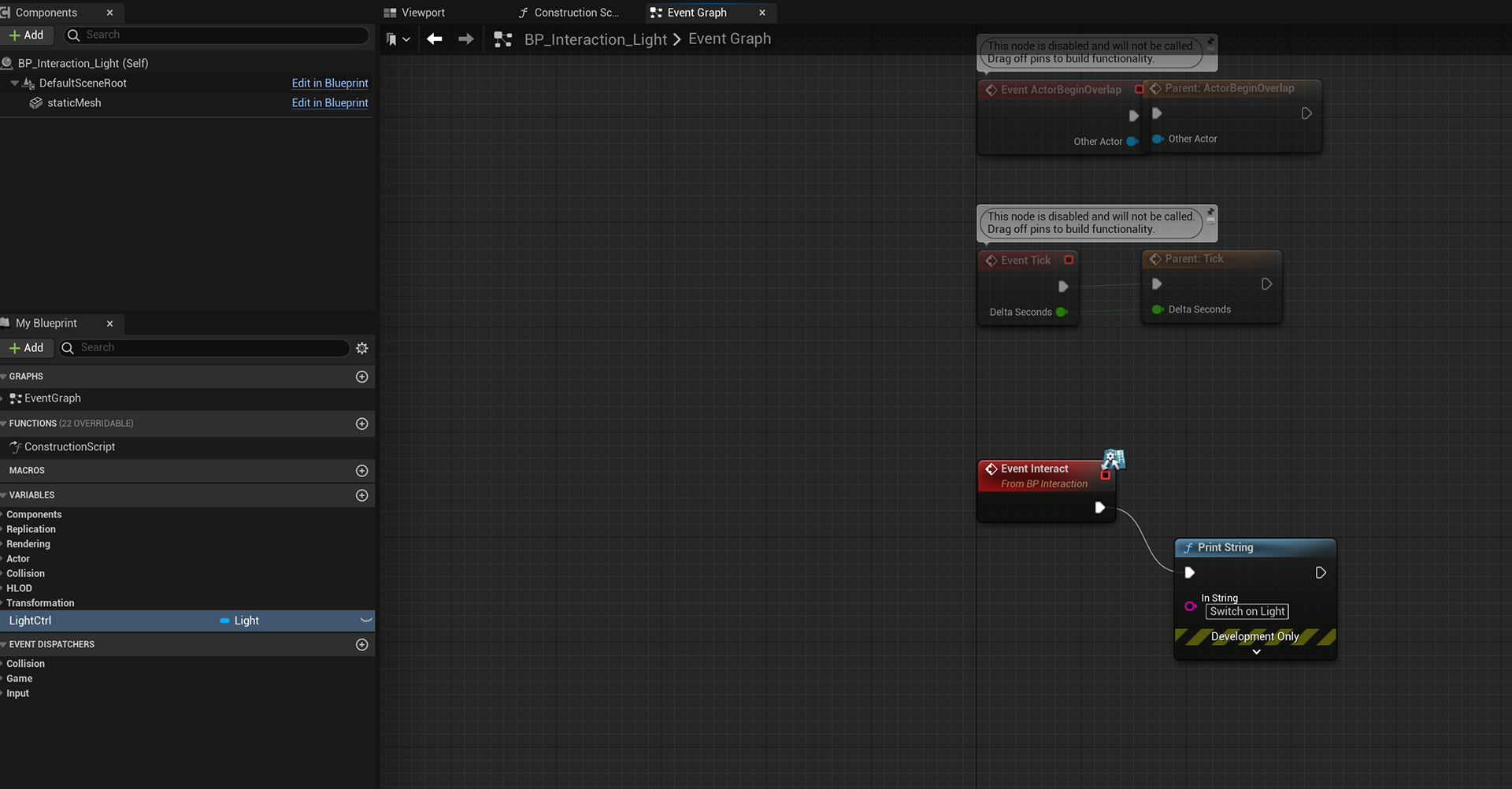Edit the 'Switch on Light' string field
The width and height of the screenshot is (1512, 789).
coord(1247,612)
